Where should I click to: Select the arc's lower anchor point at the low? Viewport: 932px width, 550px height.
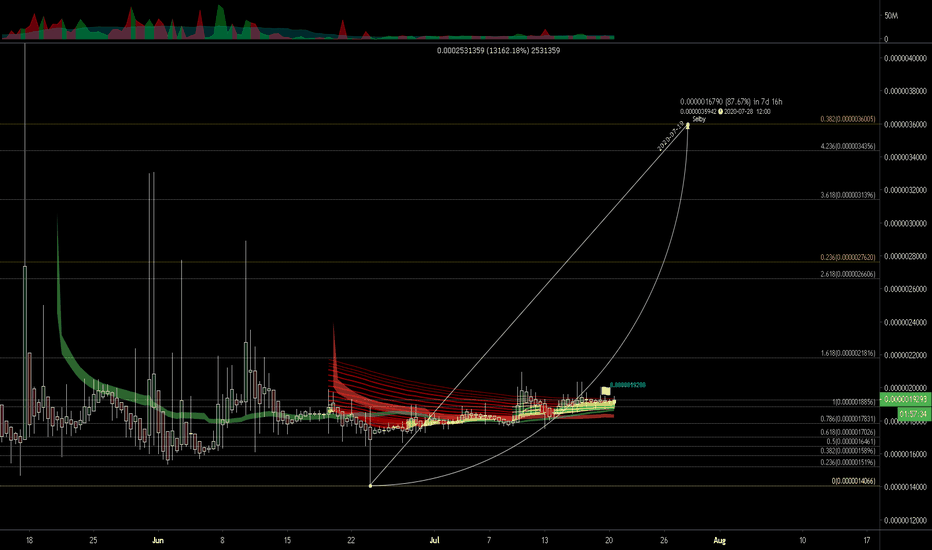point(370,486)
